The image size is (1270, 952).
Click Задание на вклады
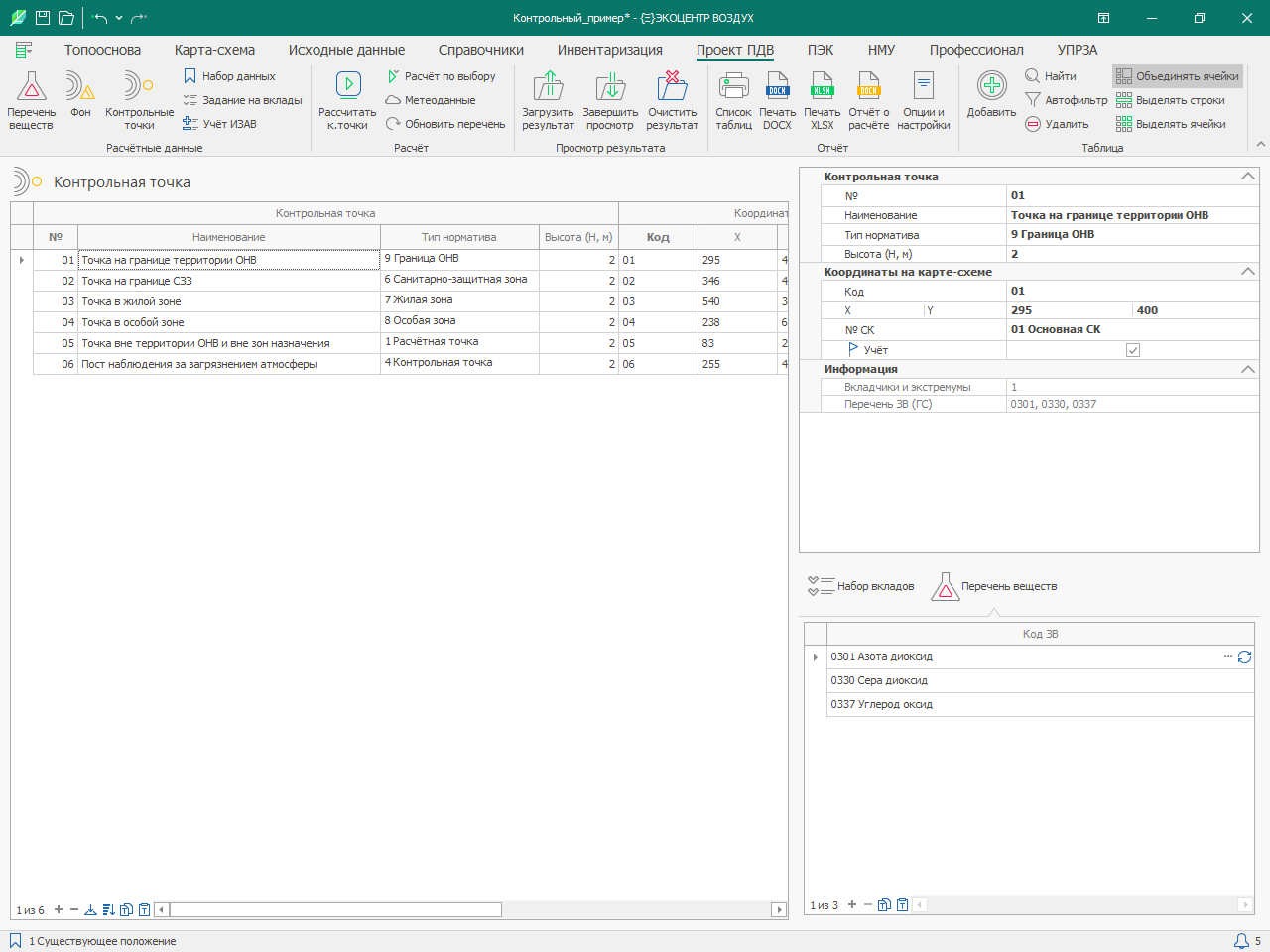tap(242, 100)
